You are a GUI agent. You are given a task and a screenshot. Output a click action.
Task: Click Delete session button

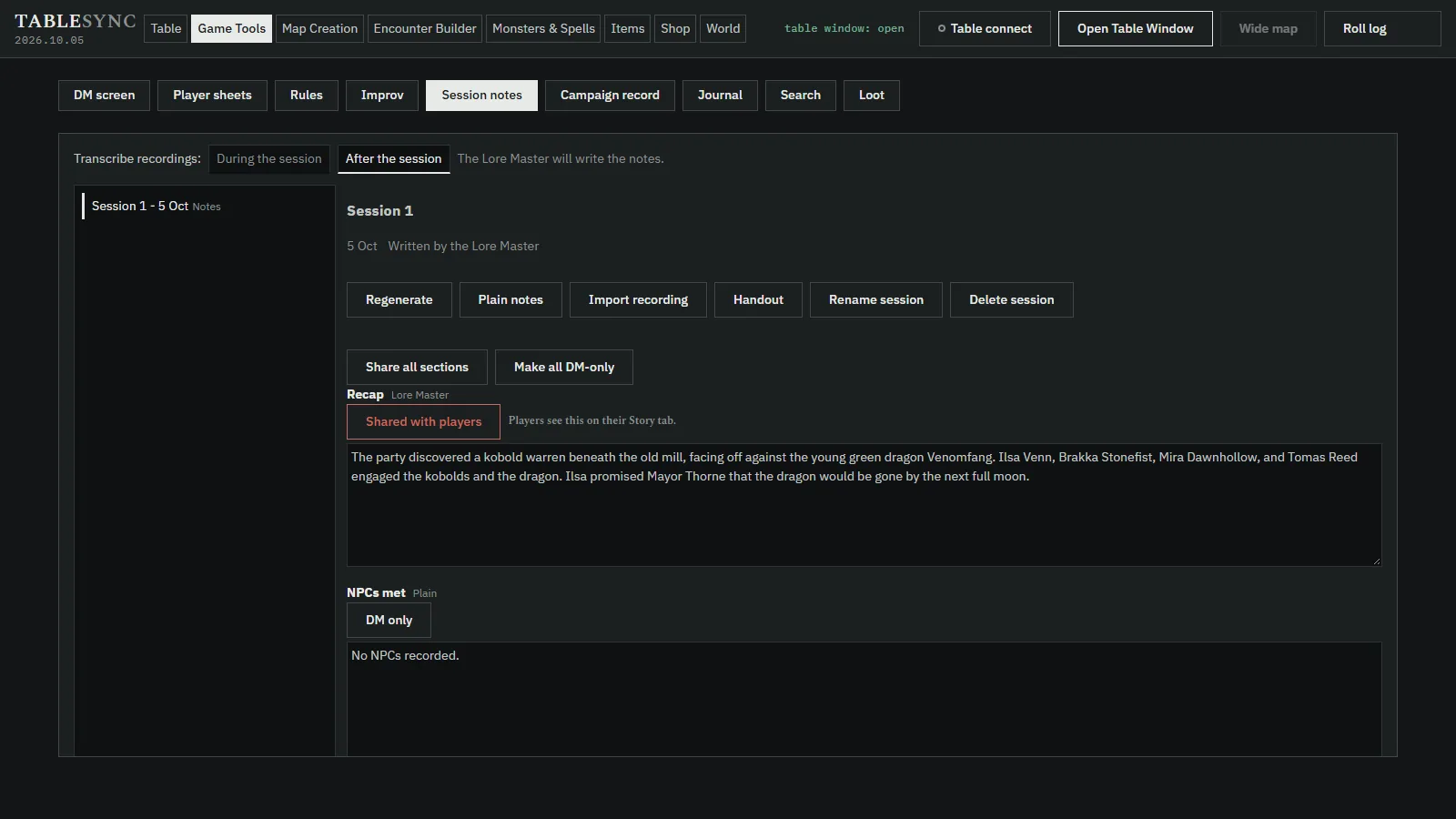pyautogui.click(x=1011, y=299)
